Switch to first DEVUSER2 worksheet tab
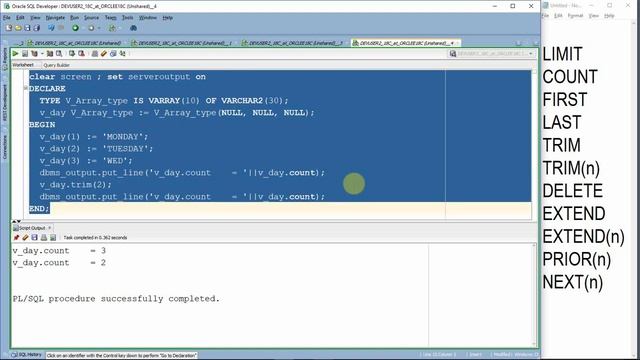The image size is (640, 360). pyautogui.click(x=74, y=43)
